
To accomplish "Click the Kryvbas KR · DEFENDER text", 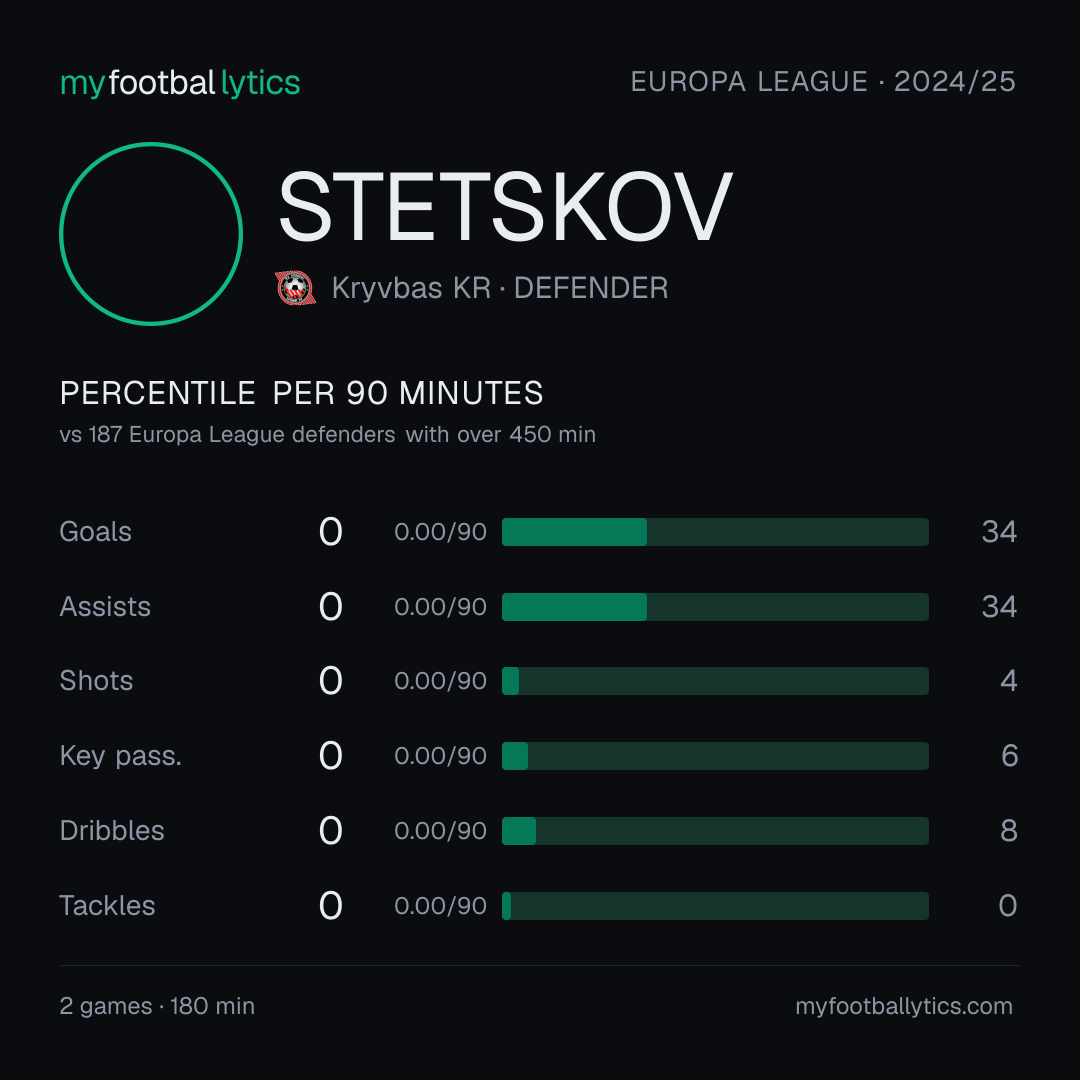I will click(x=500, y=288).
